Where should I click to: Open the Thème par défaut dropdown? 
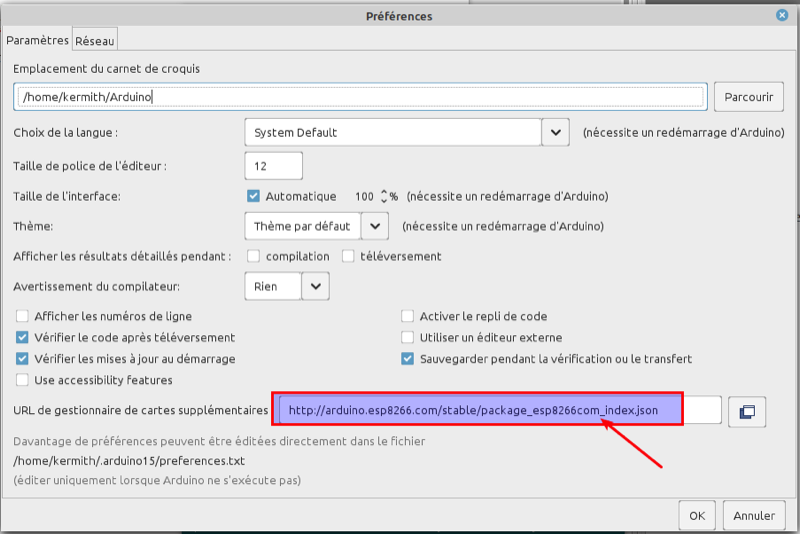376,226
